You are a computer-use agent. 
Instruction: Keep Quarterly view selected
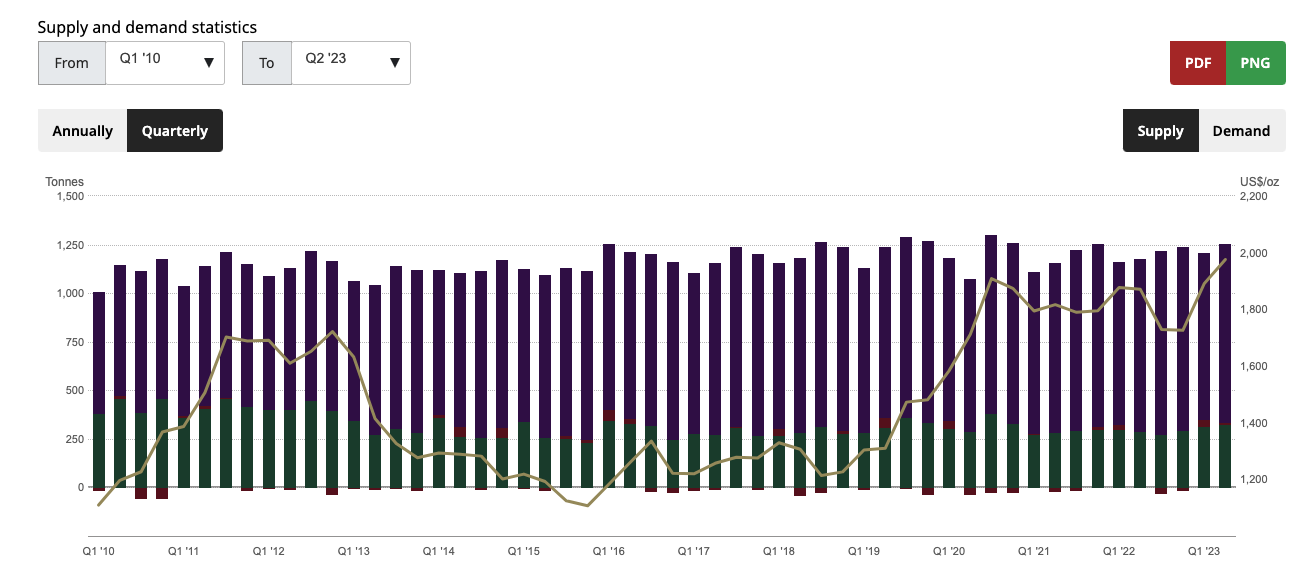pos(174,130)
